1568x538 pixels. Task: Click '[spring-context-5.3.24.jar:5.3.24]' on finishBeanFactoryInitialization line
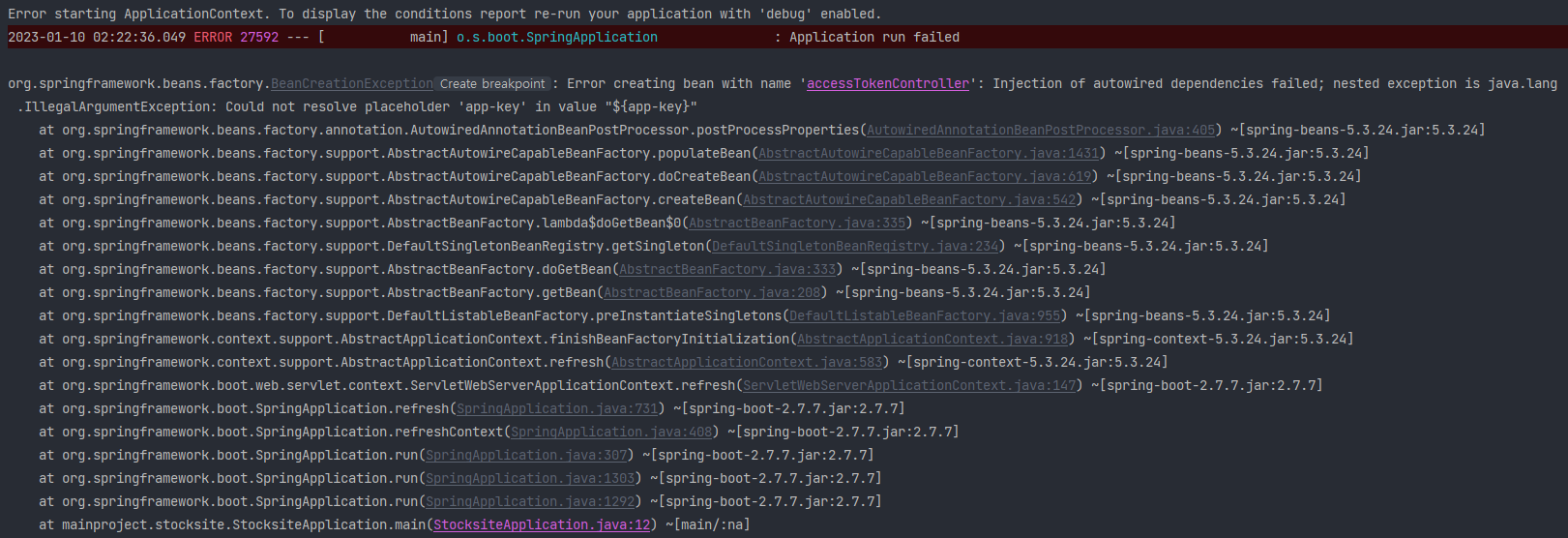coord(1222,340)
